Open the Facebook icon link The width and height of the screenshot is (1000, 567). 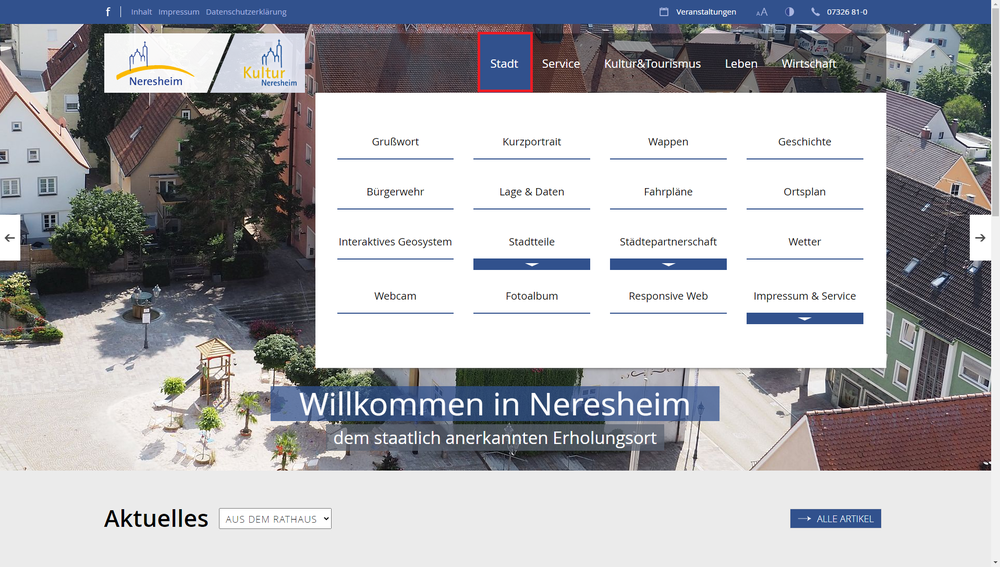coord(108,12)
